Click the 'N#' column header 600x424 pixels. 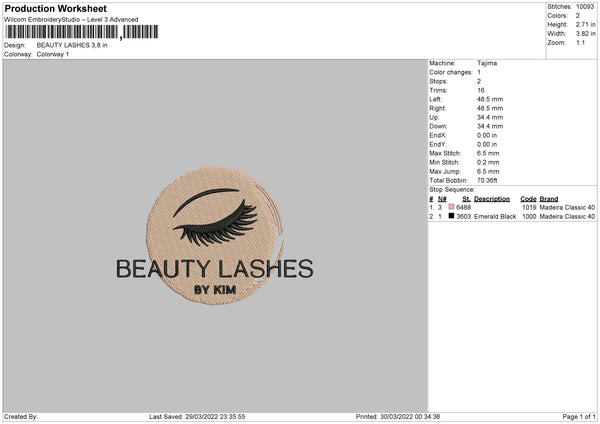pyautogui.click(x=442, y=199)
